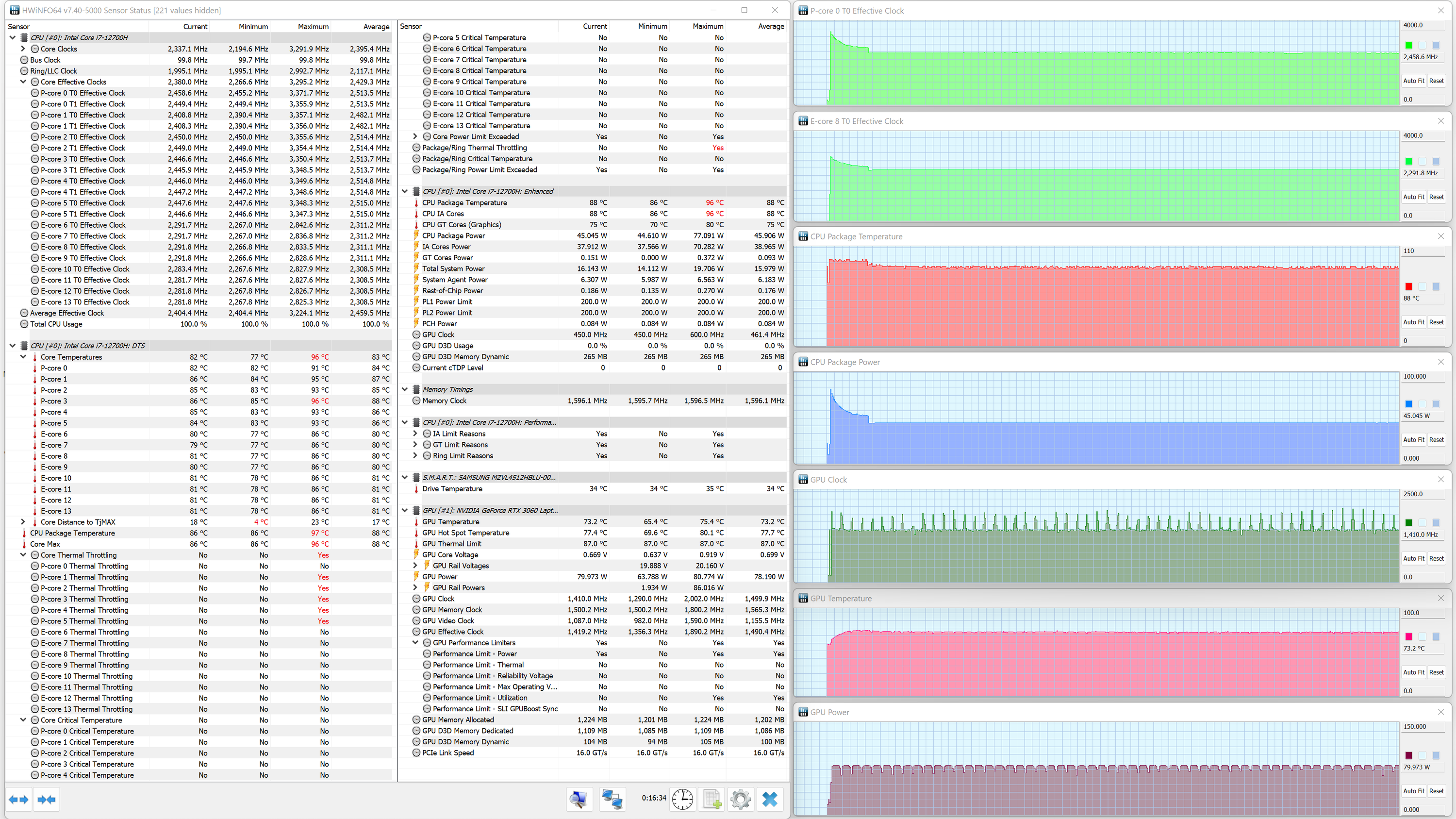
Task: Select the Total CPU Usage sensor row
Action: [x=56, y=324]
